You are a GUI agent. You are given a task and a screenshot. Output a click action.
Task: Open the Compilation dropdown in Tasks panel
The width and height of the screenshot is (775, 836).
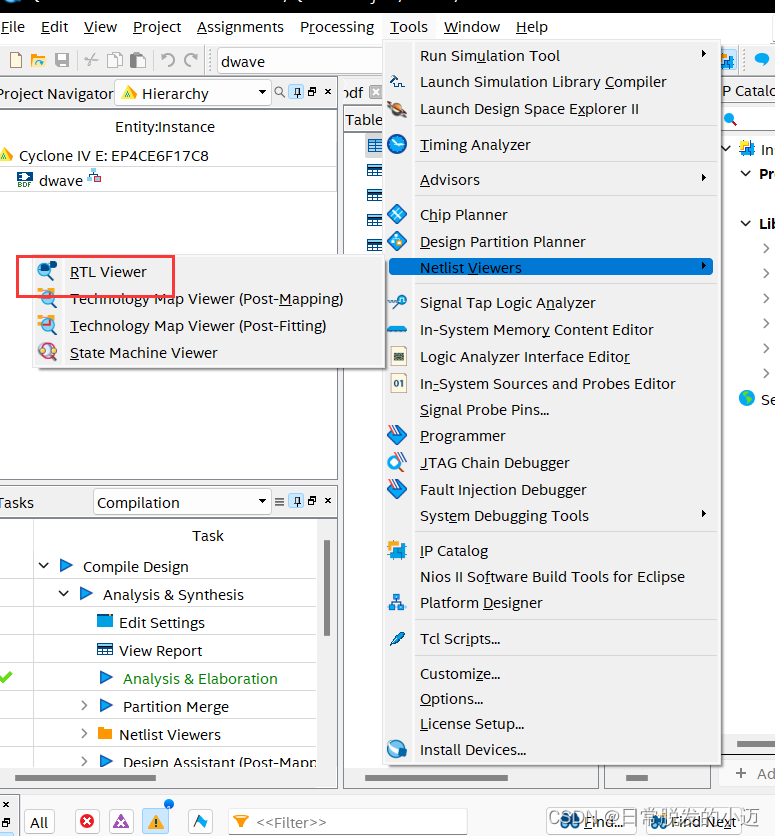181,502
